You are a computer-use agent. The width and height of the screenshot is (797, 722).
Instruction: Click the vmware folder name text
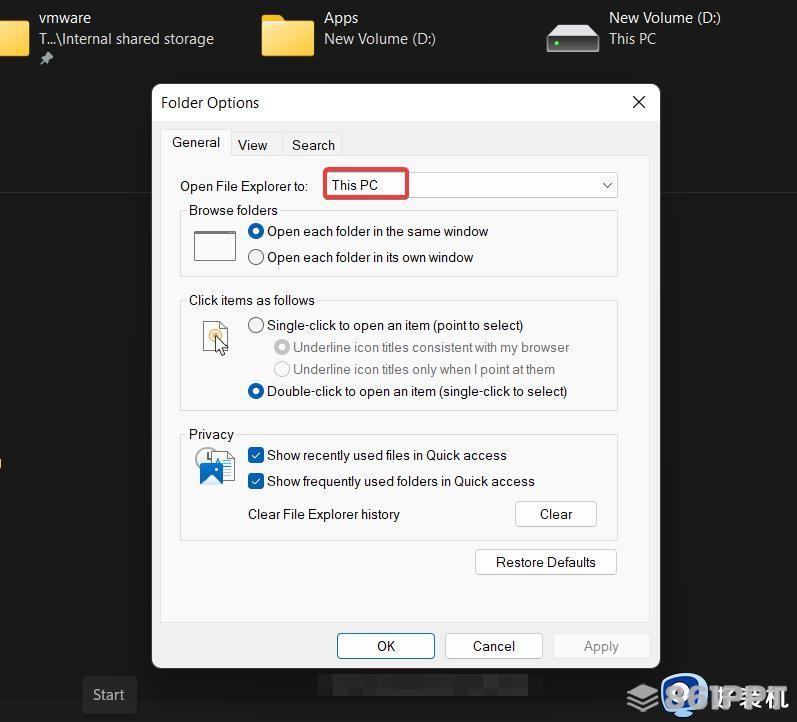65,18
